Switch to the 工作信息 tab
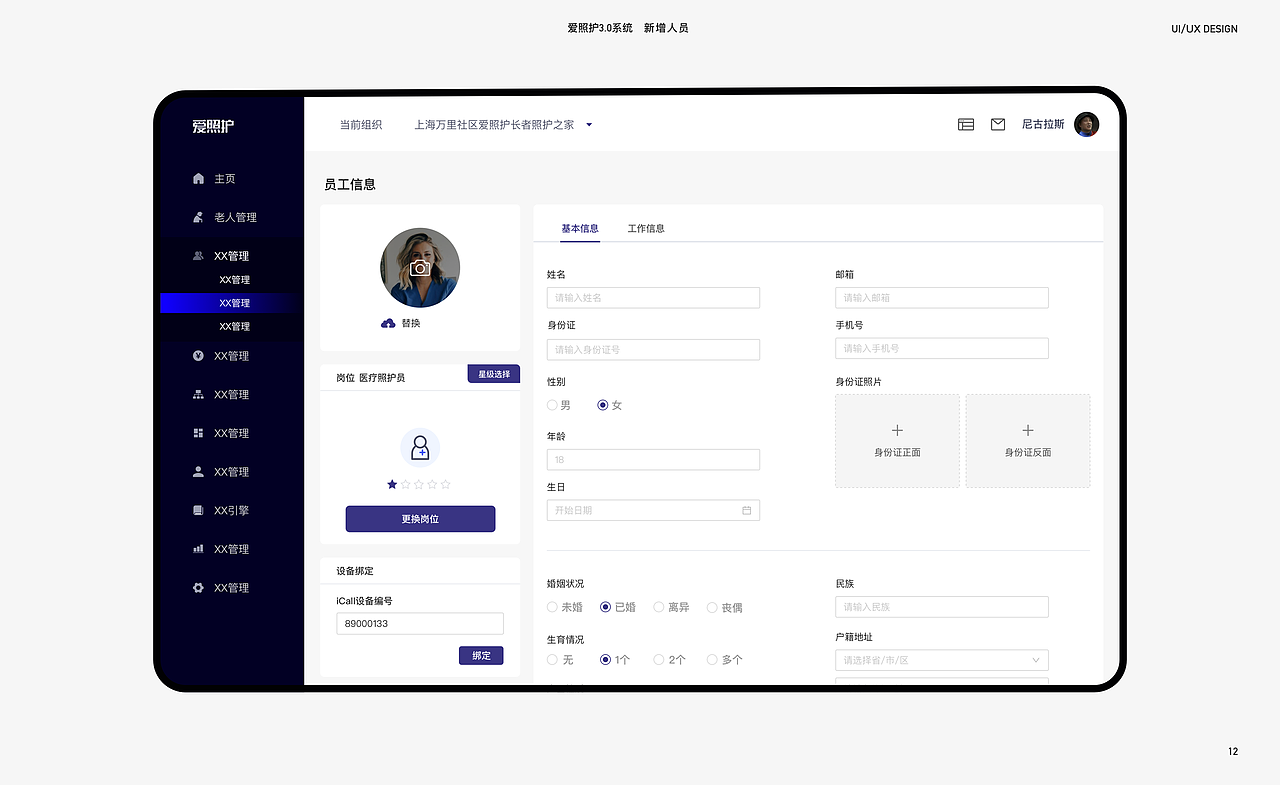Viewport: 1280px width, 785px height. point(646,228)
